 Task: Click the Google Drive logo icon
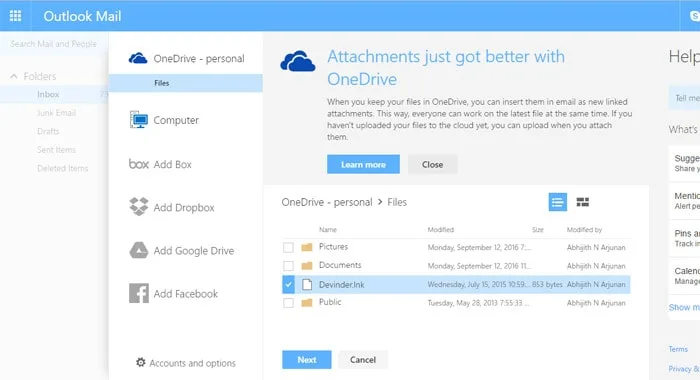(x=138, y=250)
